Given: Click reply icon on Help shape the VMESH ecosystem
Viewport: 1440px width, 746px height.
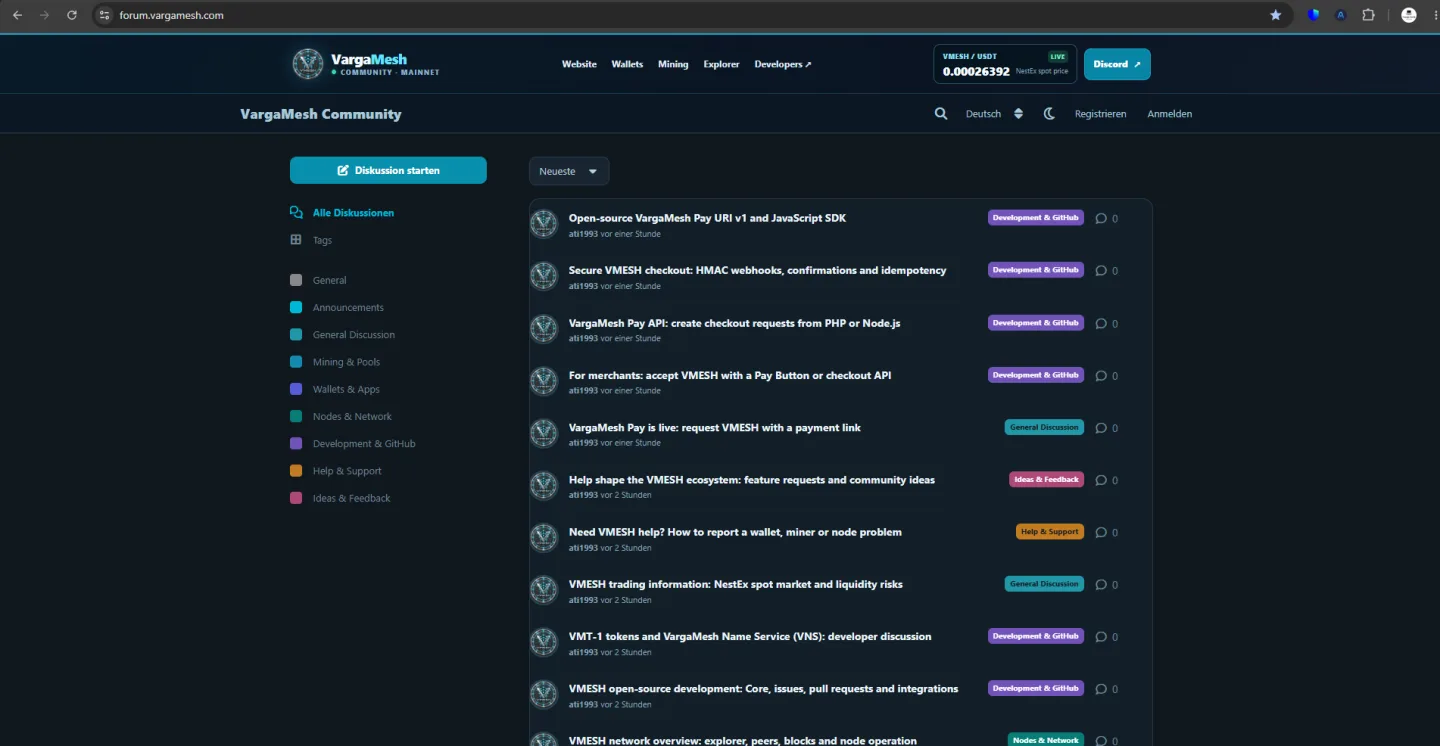Looking at the screenshot, I should pos(1101,480).
